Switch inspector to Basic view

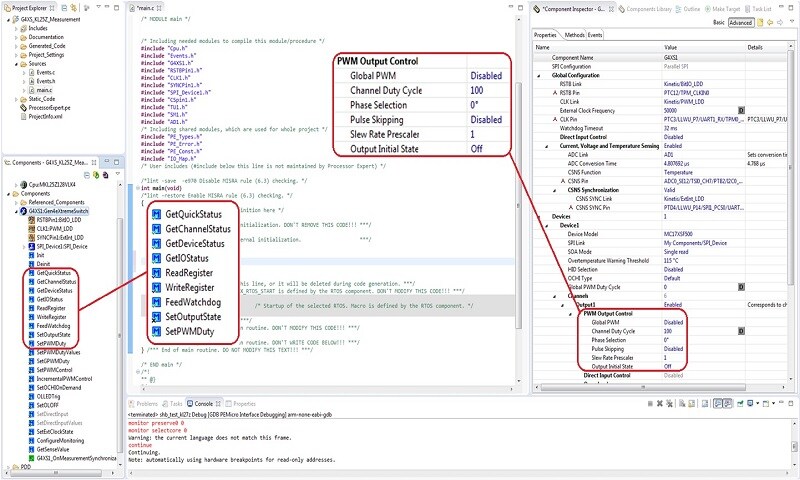coord(717,21)
